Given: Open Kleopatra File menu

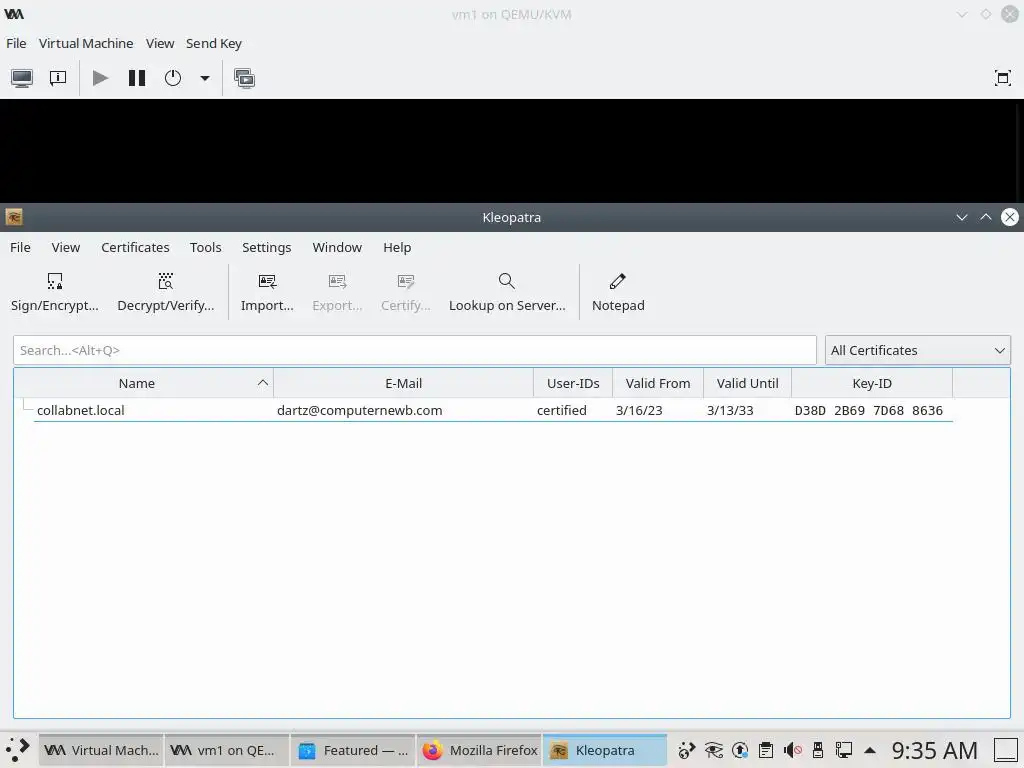Looking at the screenshot, I should click(20, 248).
